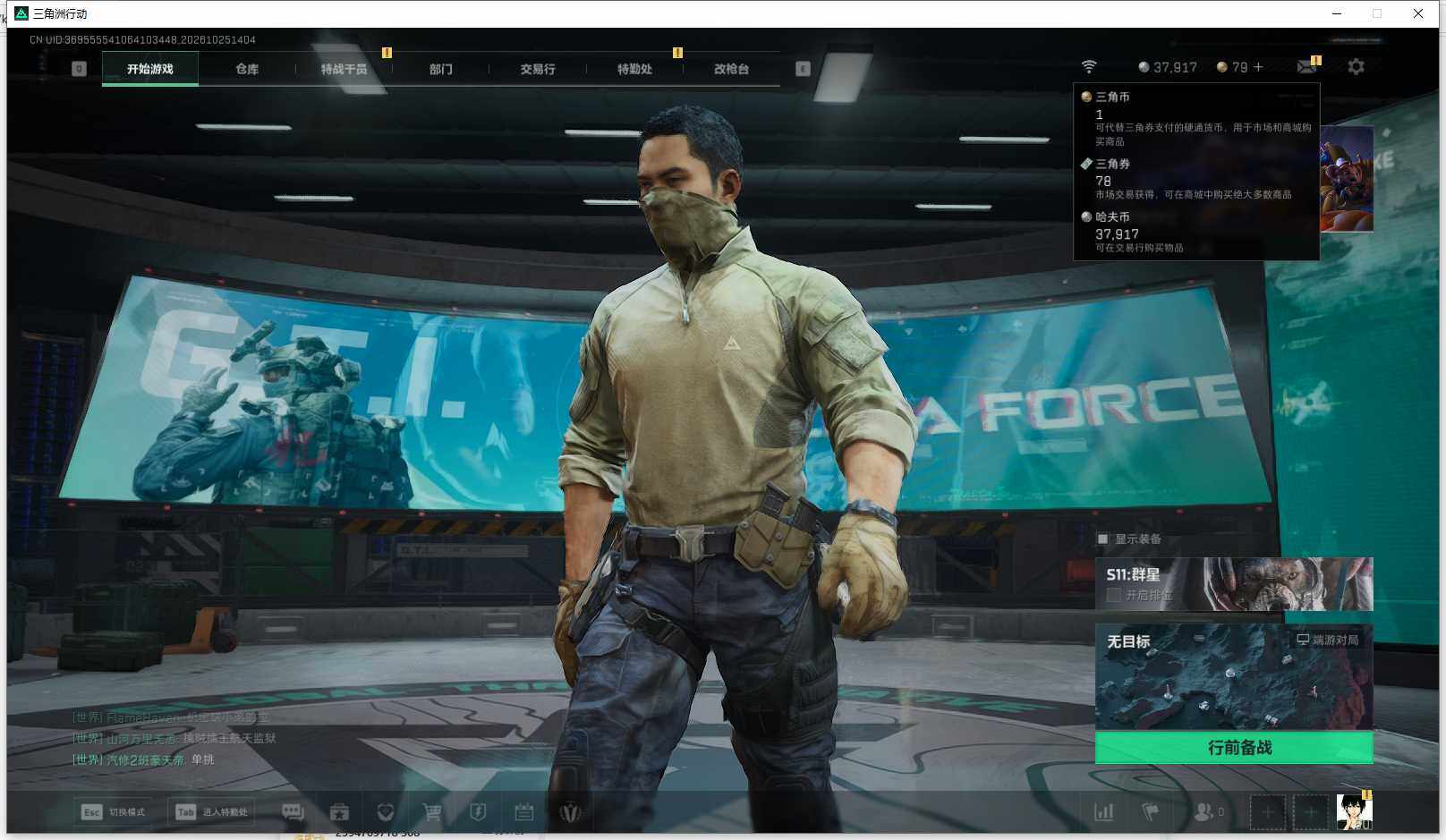Toggle the 显示装备 checkbox
Viewport: 1446px width, 840px height.
(x=1103, y=539)
